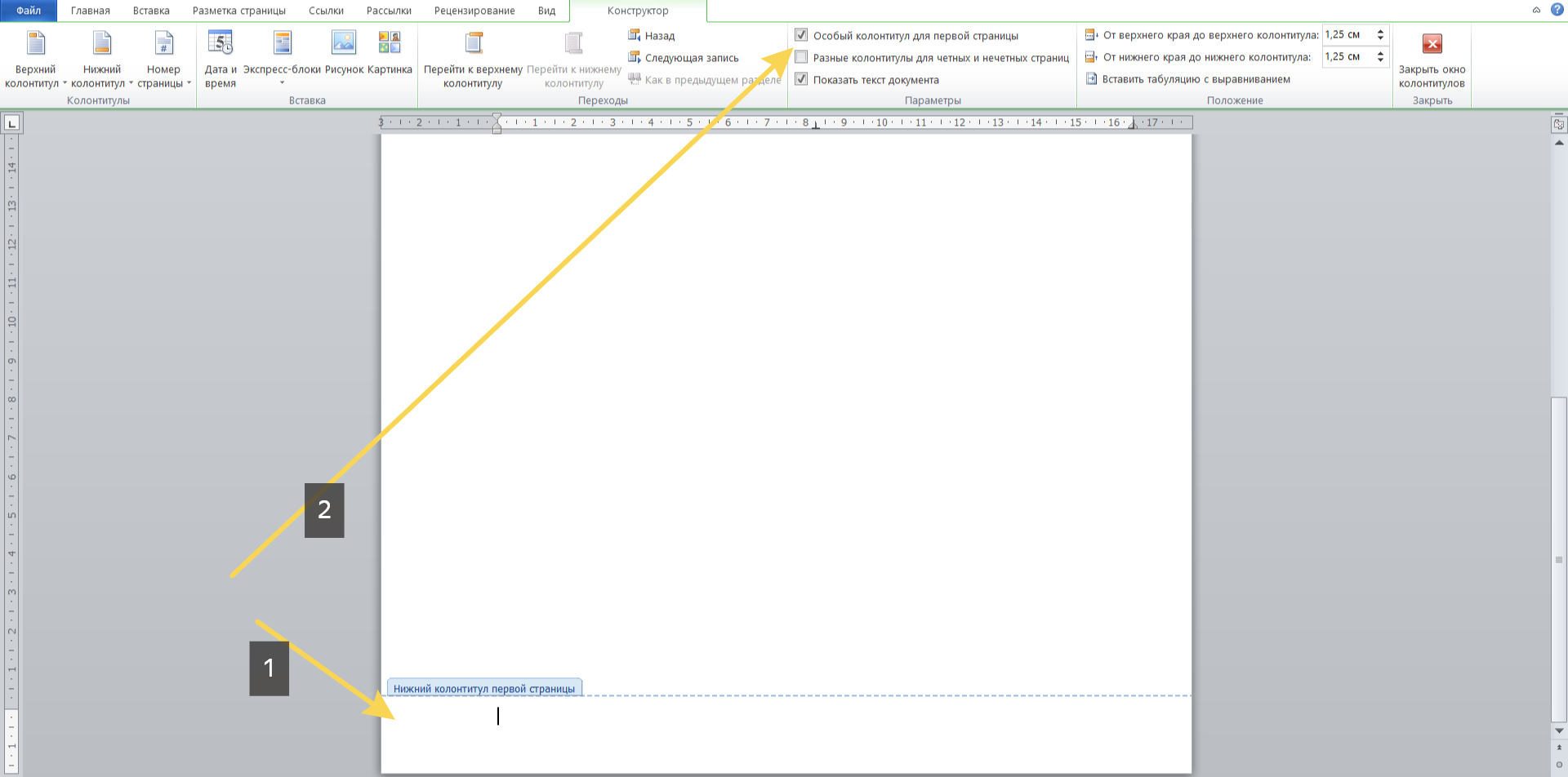
Task: Click Перейти к верхнему колонтитулу icon
Action: (x=473, y=43)
